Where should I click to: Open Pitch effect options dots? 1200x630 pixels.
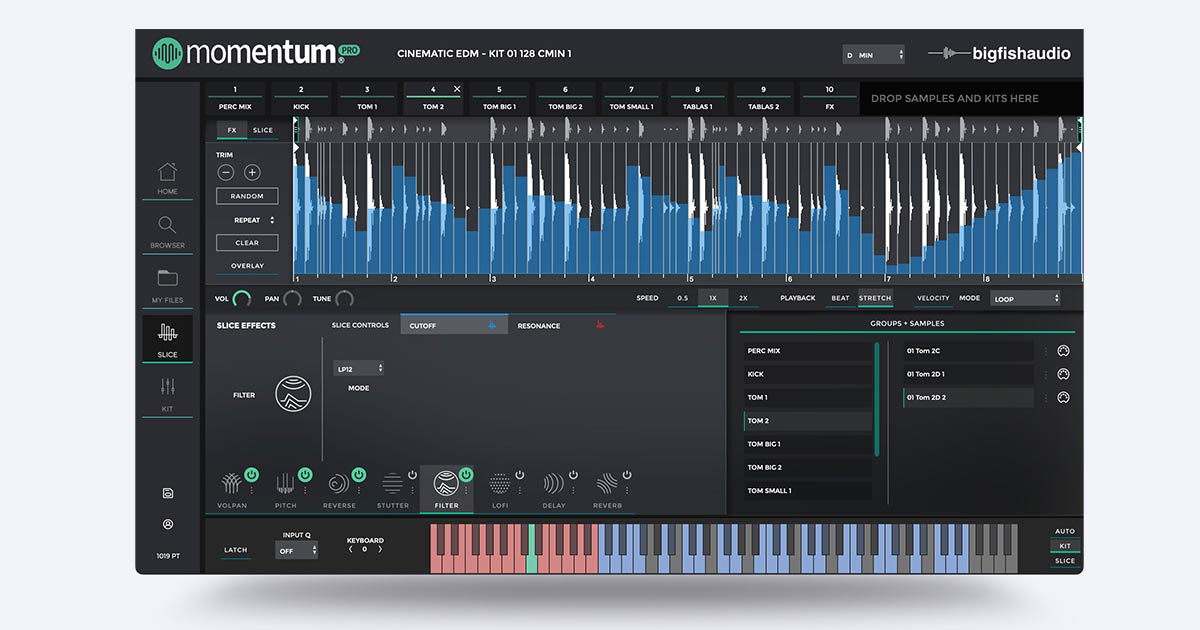(x=304, y=490)
